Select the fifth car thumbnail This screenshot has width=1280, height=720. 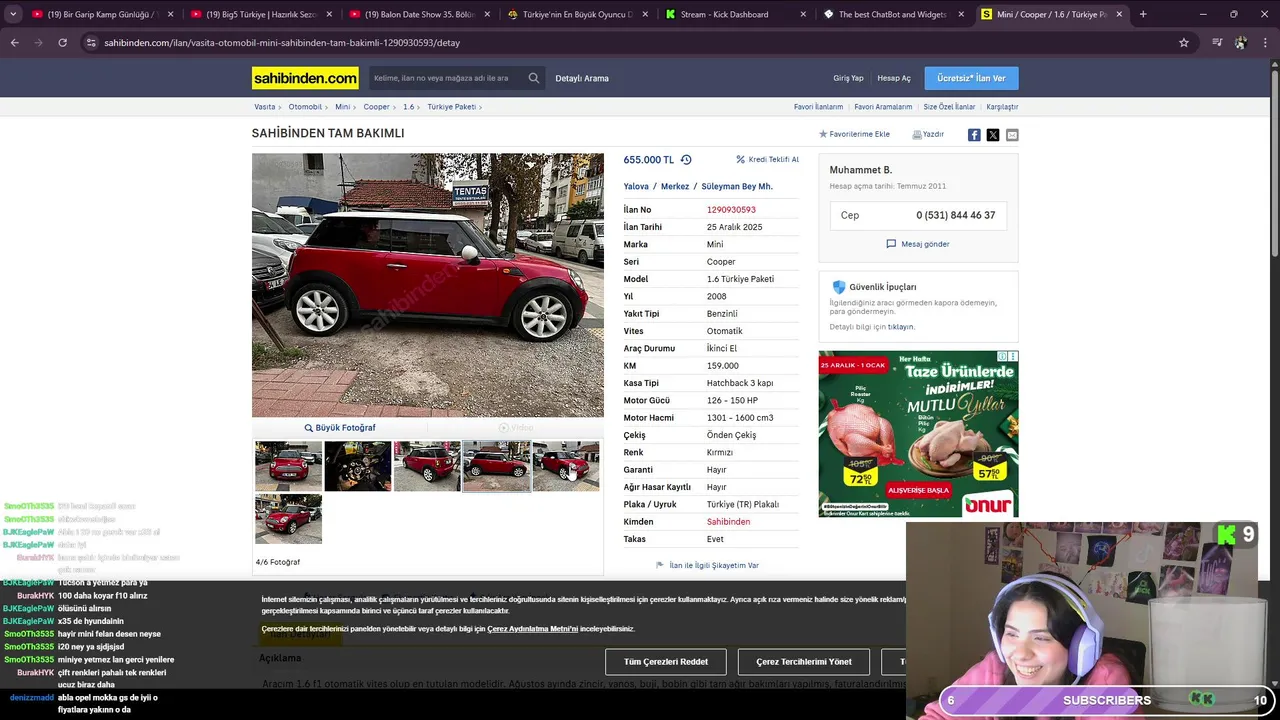coord(566,466)
